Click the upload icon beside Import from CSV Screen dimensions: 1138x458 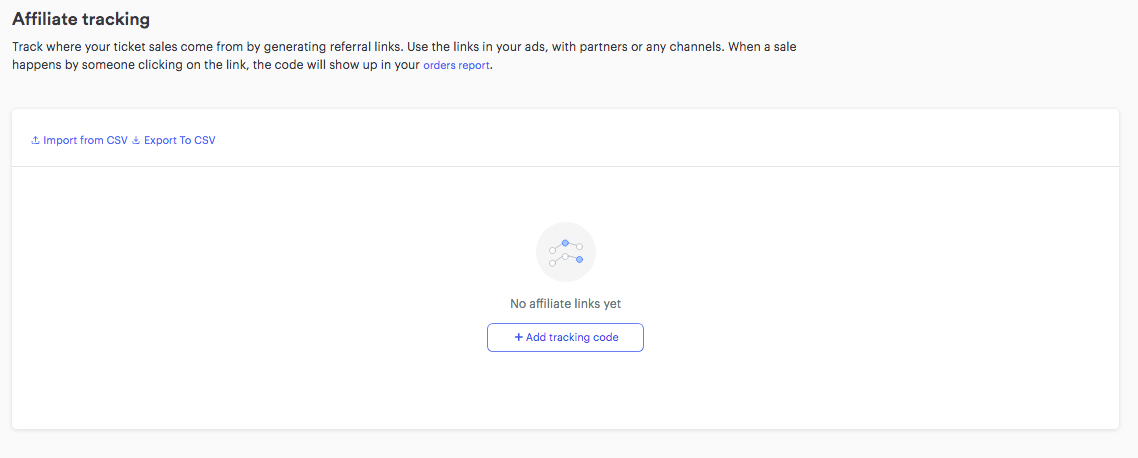point(35,140)
